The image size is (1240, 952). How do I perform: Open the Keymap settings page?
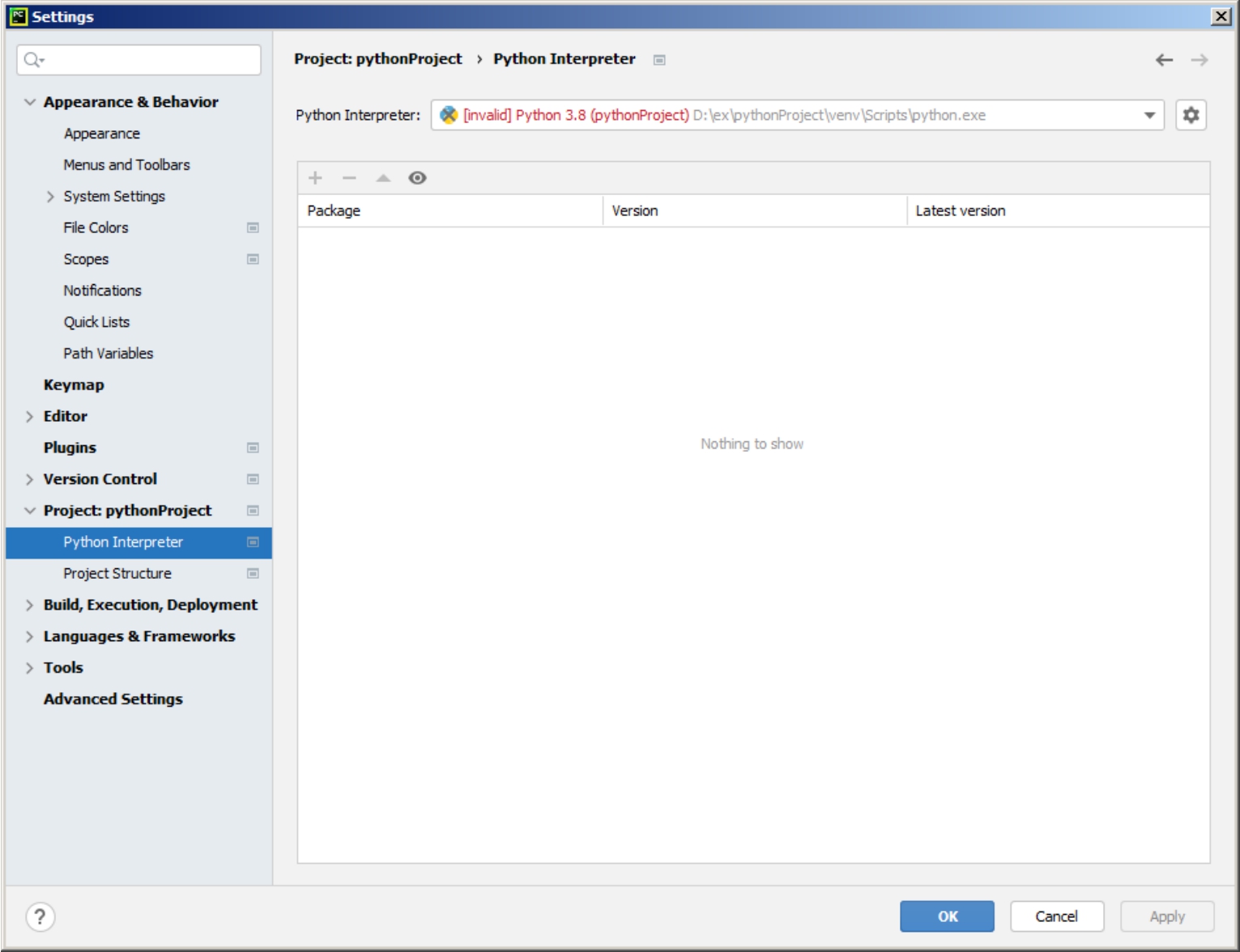(74, 385)
